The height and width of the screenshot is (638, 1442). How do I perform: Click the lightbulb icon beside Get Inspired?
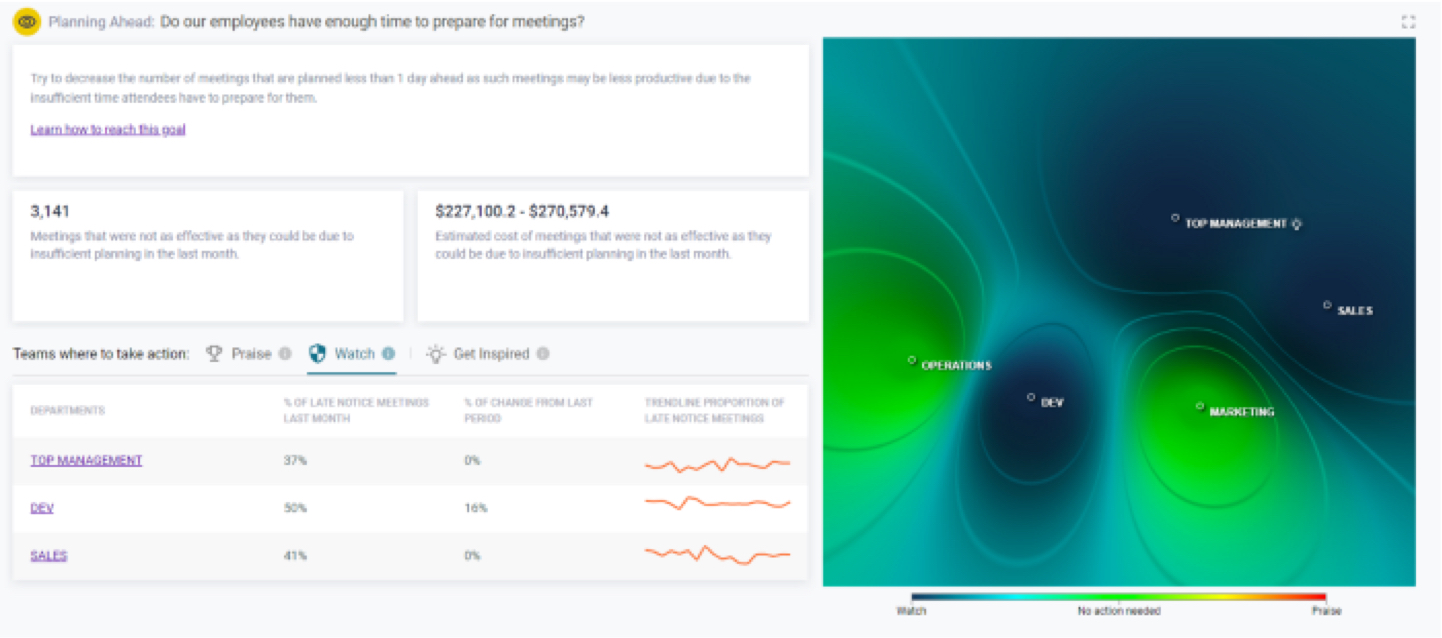tap(435, 353)
